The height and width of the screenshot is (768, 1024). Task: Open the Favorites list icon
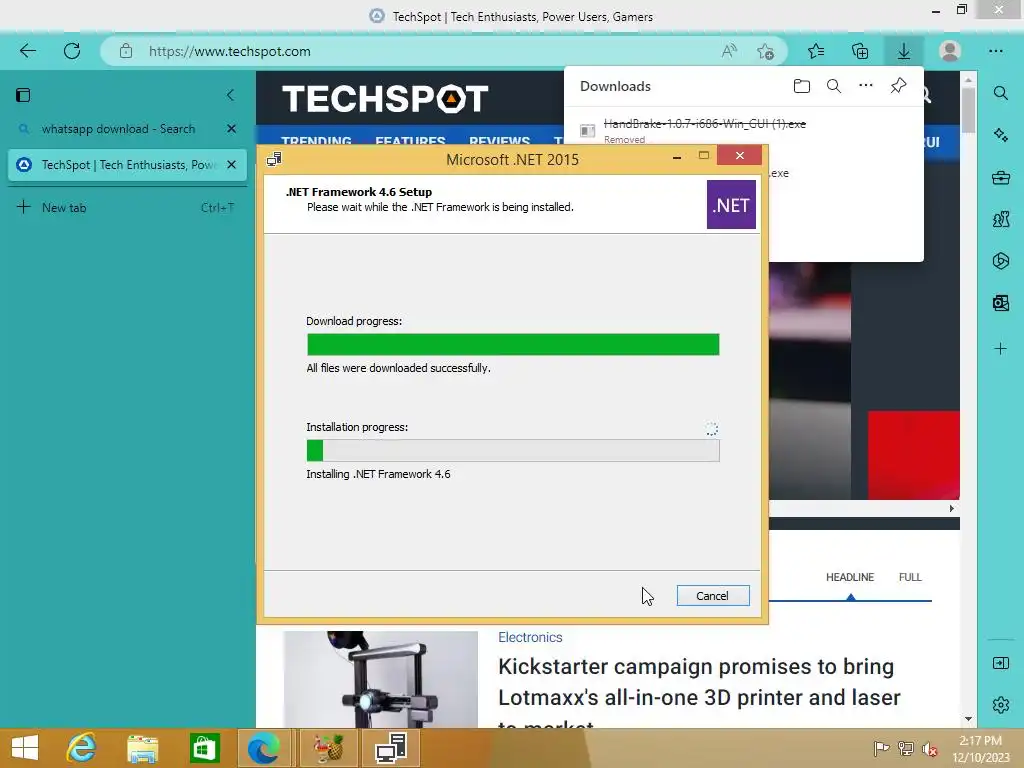816,51
